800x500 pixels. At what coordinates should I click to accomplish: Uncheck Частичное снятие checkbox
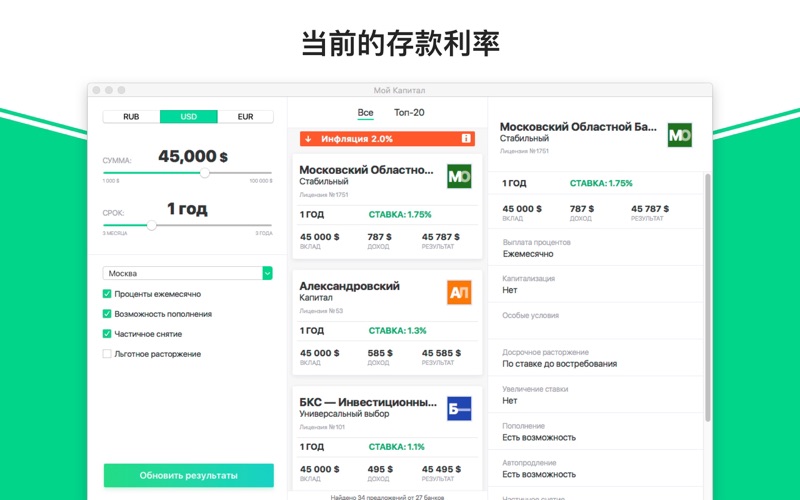click(107, 334)
